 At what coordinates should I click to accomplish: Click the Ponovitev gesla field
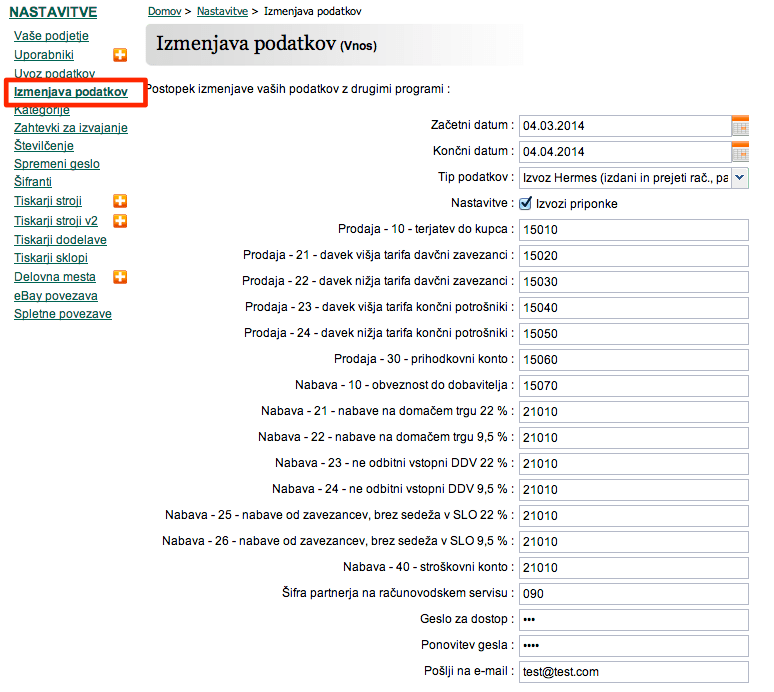tap(634, 646)
